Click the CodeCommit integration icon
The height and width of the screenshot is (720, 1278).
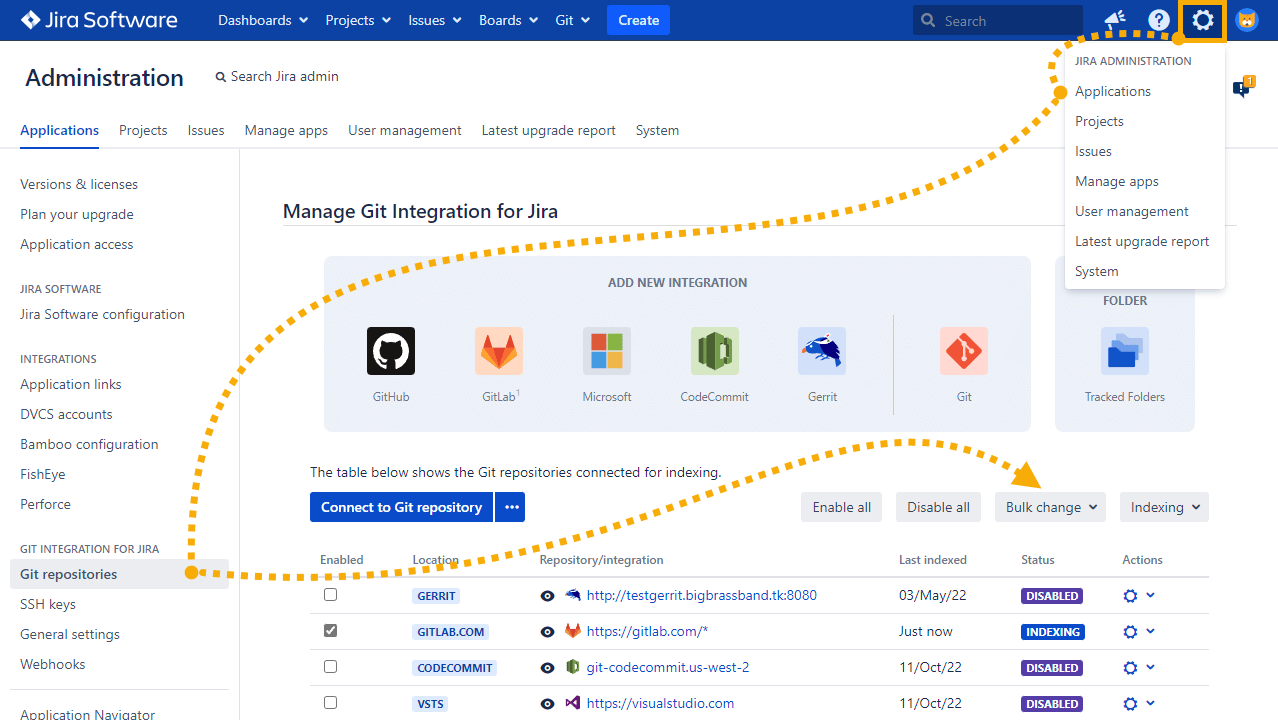[714, 351]
